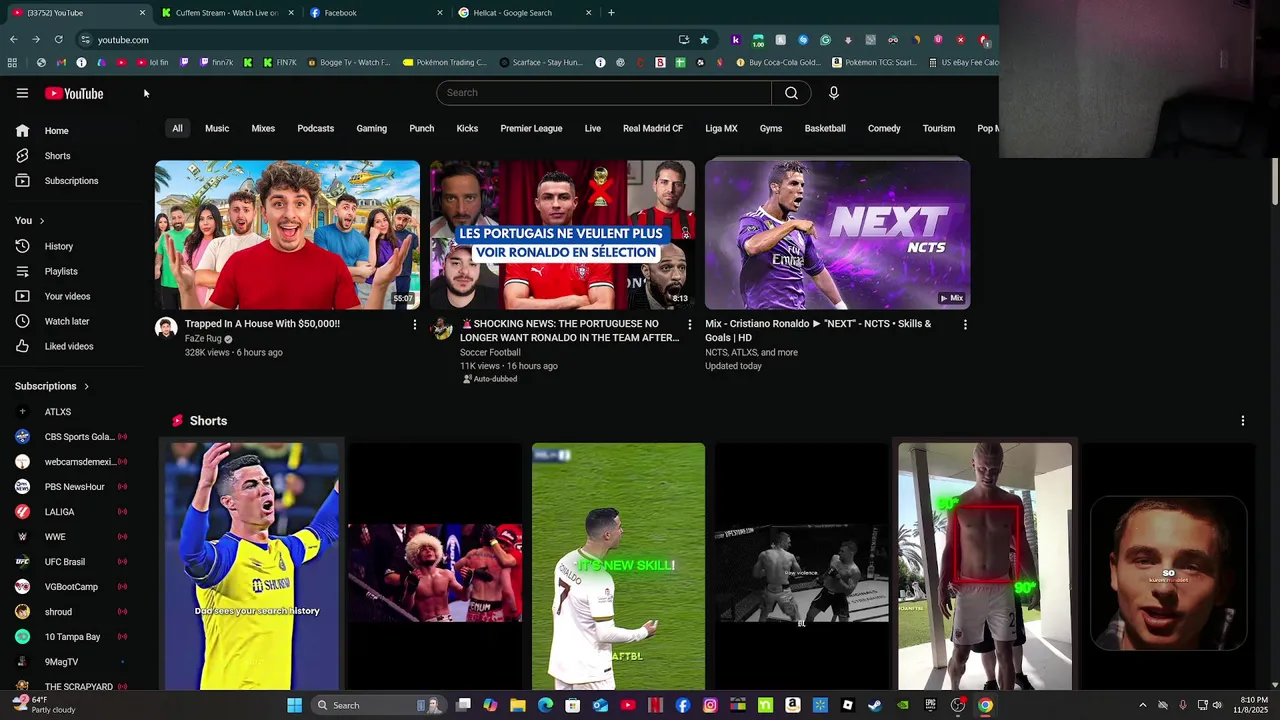Open UFC Brasil subscription
Viewport: 1280px width, 720px height.
(x=73, y=562)
